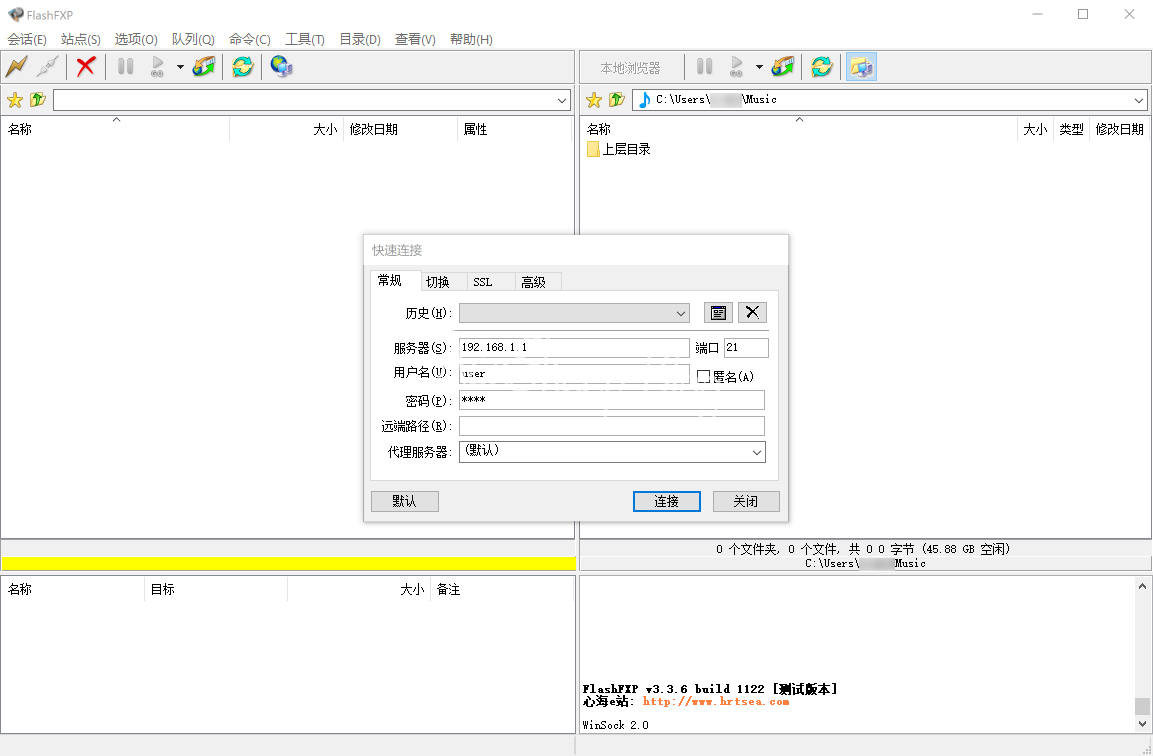Click the right pane refresh icon

point(821,67)
